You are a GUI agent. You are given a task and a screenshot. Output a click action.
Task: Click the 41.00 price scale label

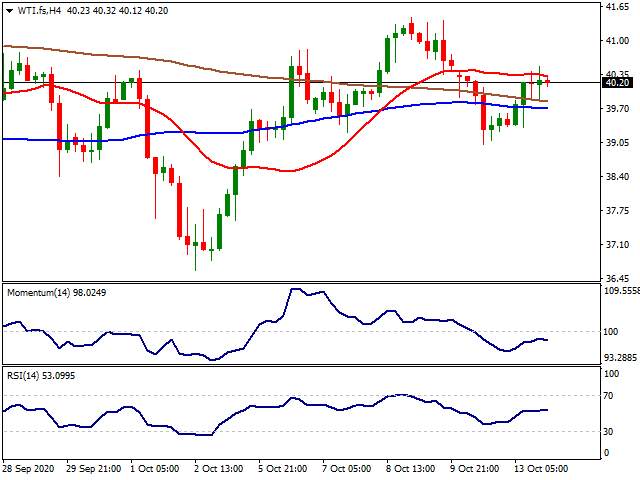pyautogui.click(x=618, y=40)
